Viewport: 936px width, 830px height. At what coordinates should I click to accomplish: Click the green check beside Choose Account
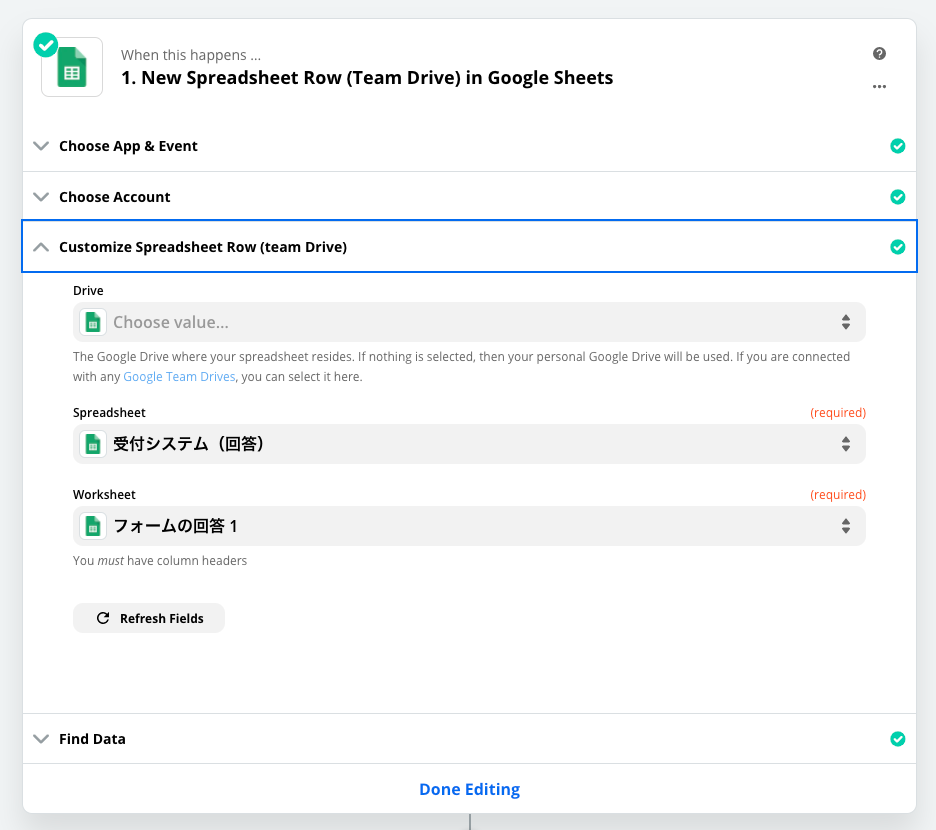(x=898, y=197)
